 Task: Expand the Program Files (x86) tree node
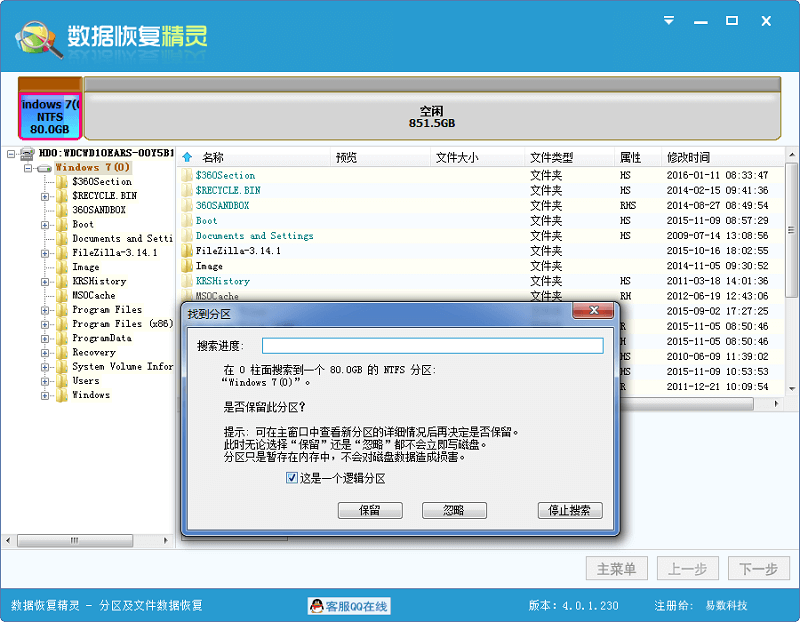coord(45,325)
